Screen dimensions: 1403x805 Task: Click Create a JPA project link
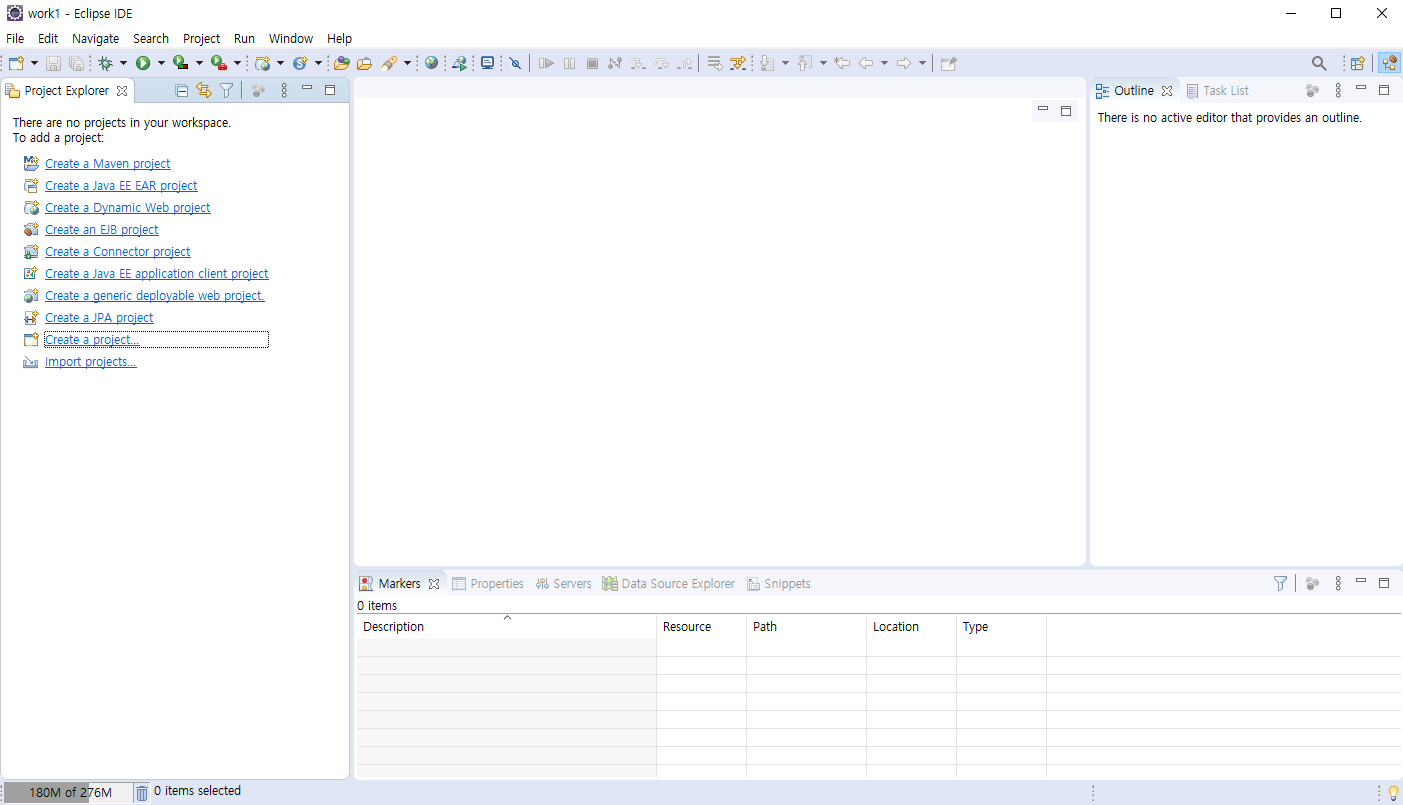coord(99,317)
